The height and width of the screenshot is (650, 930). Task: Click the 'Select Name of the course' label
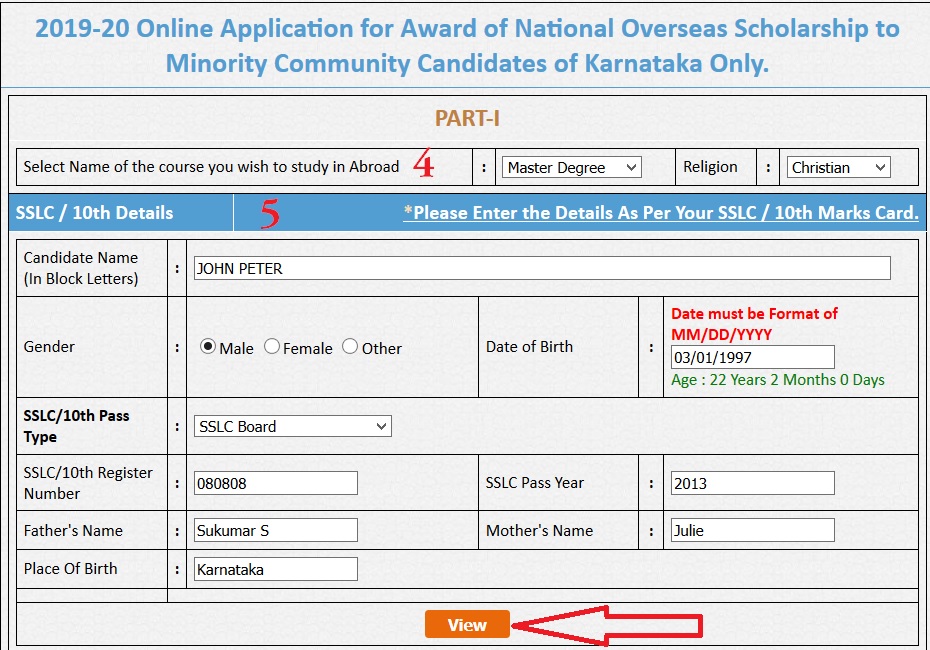(x=211, y=167)
